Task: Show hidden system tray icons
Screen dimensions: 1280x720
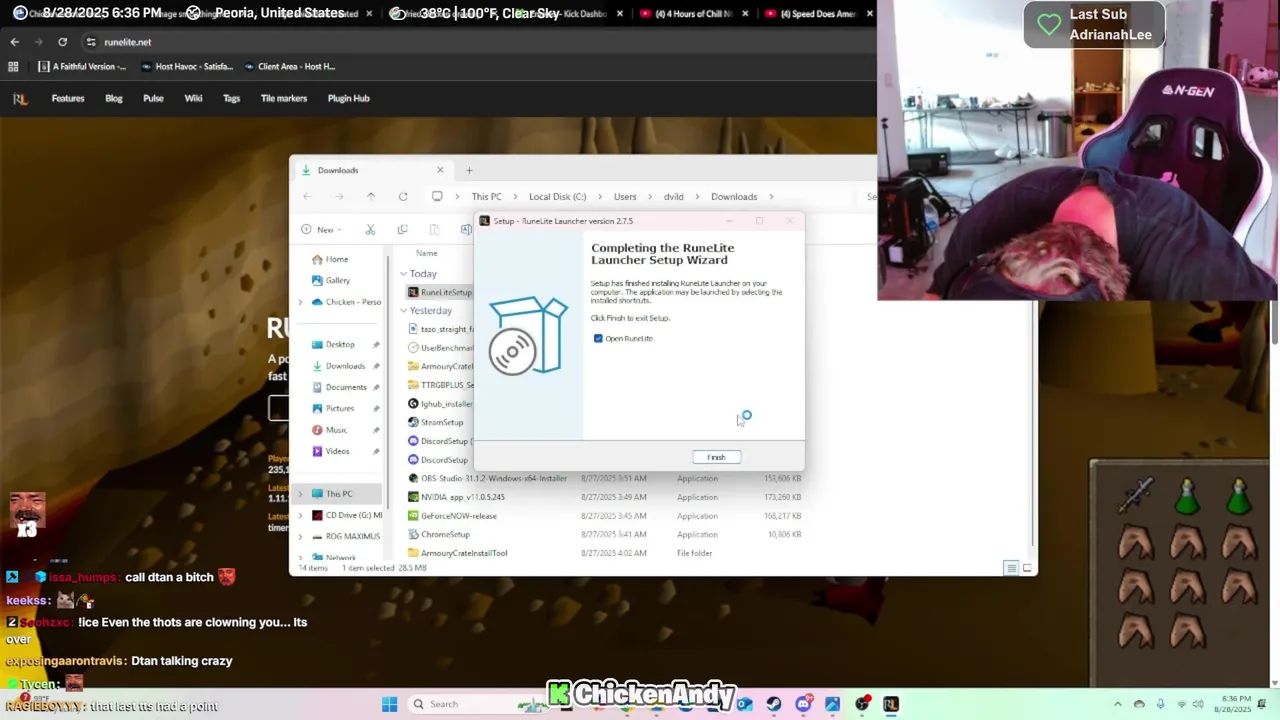Action: [x=1117, y=704]
